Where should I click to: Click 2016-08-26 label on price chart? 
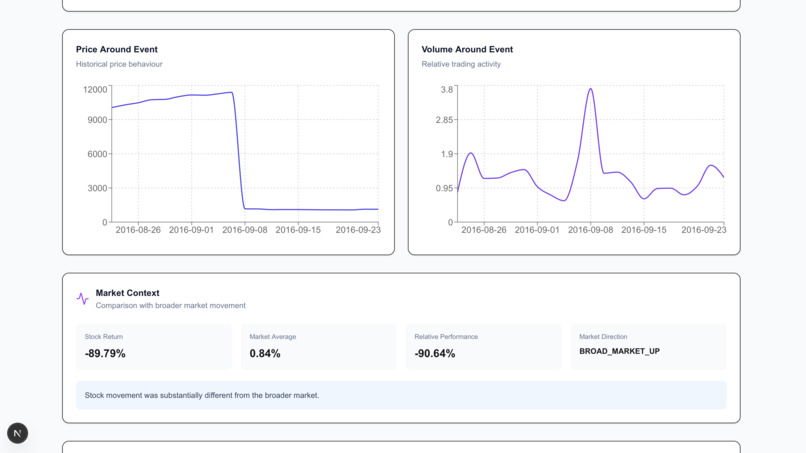point(138,230)
